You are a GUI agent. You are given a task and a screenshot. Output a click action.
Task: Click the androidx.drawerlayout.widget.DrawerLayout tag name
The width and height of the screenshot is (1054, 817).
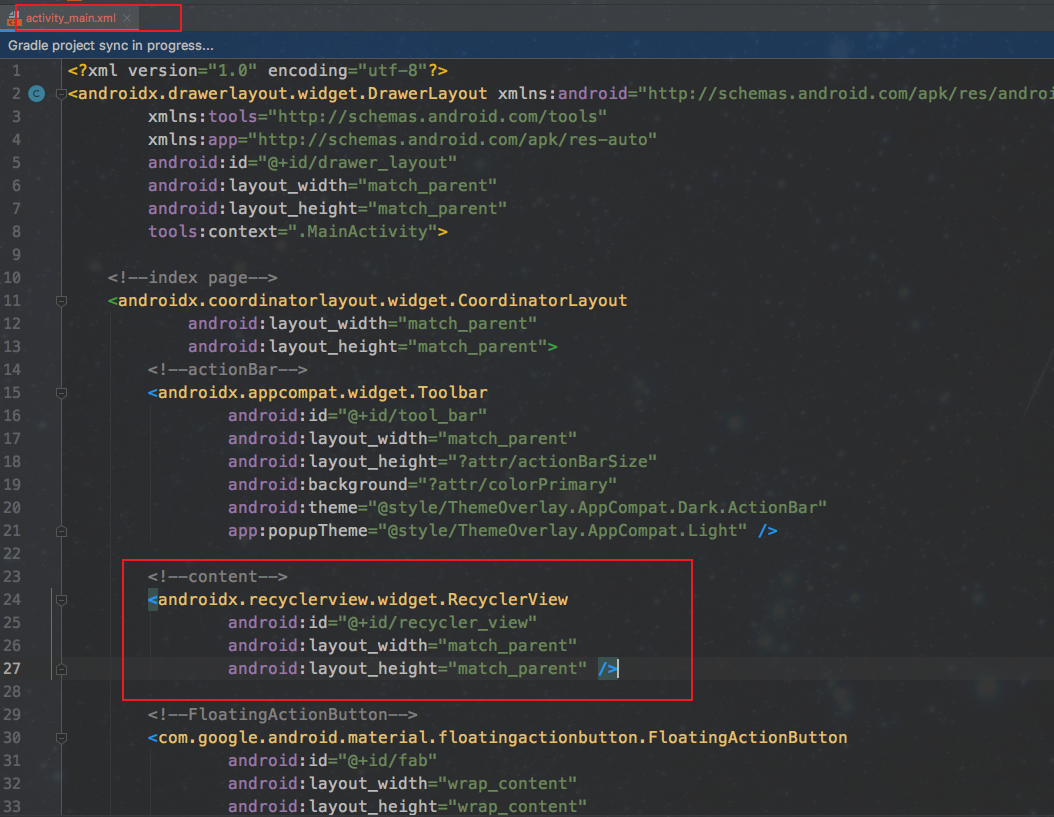pyautogui.click(x=282, y=93)
